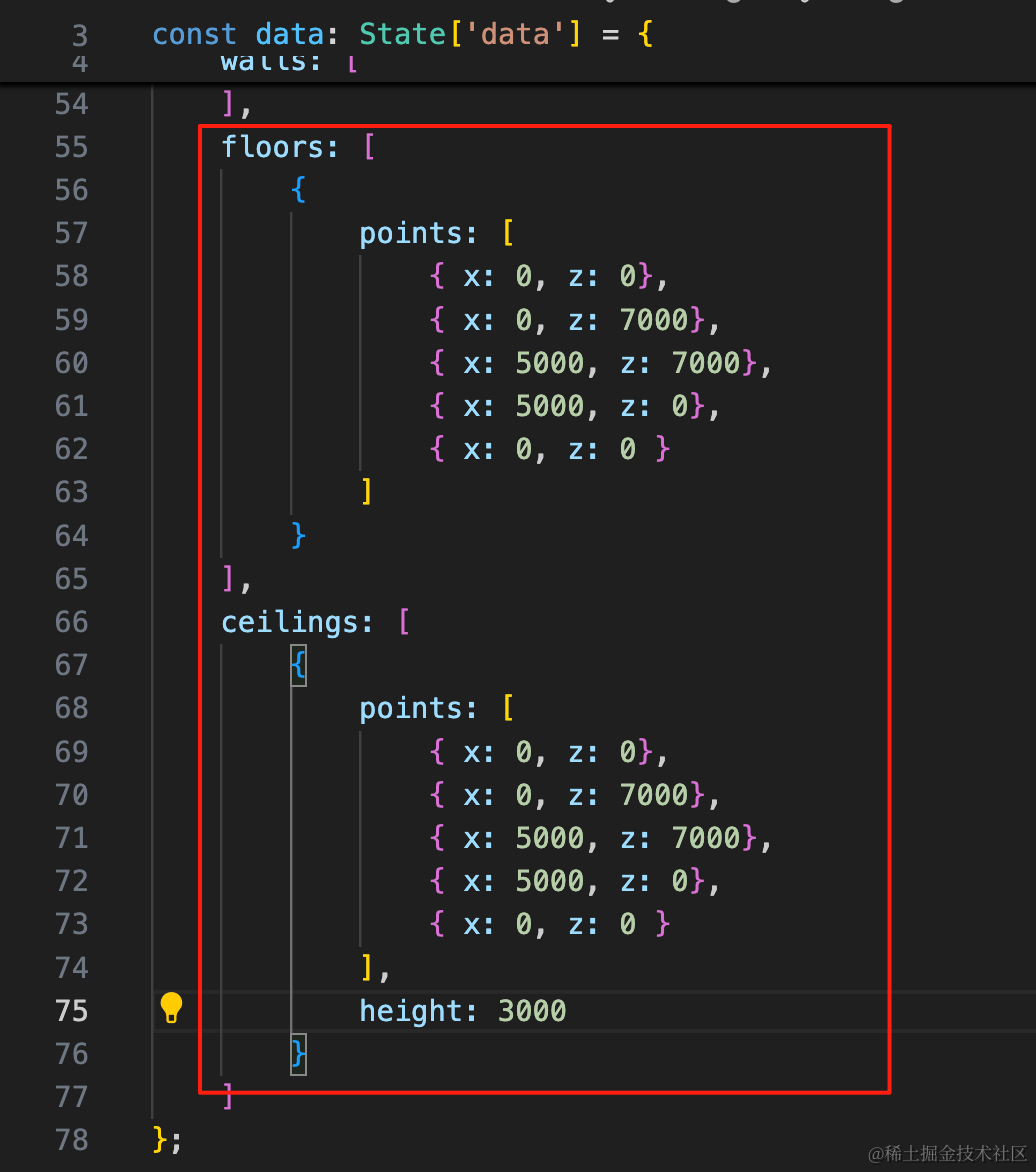Click highlighted opening brace on line 67
This screenshot has height=1172, width=1036.
[298, 665]
